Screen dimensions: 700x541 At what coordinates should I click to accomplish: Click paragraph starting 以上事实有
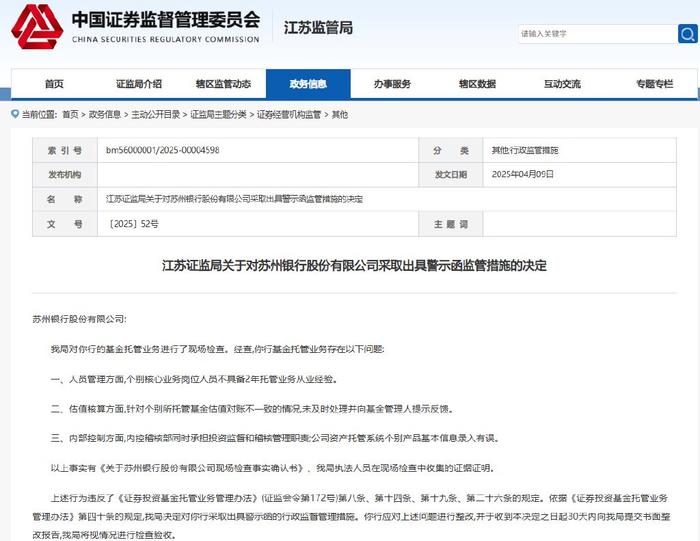coord(273,468)
